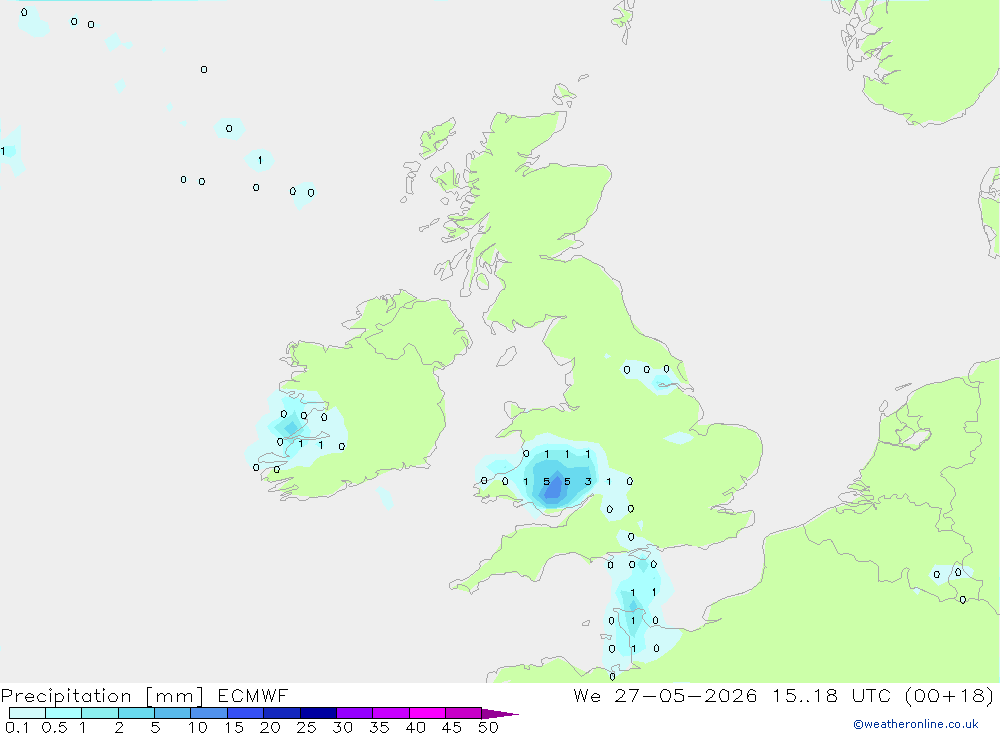1000x733 pixels.
Task: Click the '3' precipitation value over Wales
Action: pyautogui.click(x=588, y=482)
